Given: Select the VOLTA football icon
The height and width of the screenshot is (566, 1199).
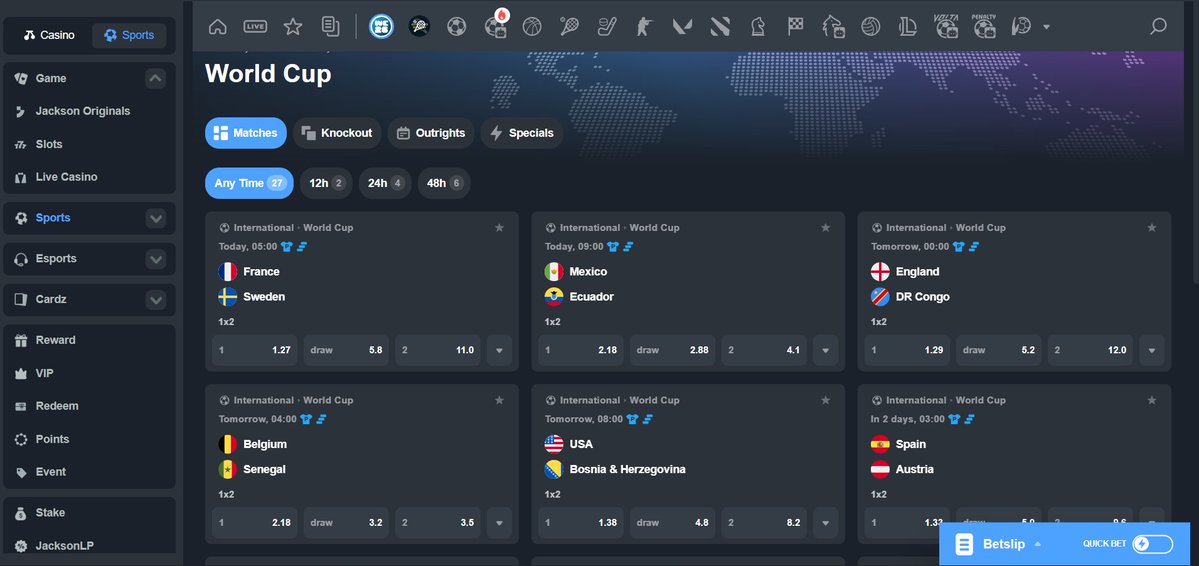Looking at the screenshot, I should [947, 26].
